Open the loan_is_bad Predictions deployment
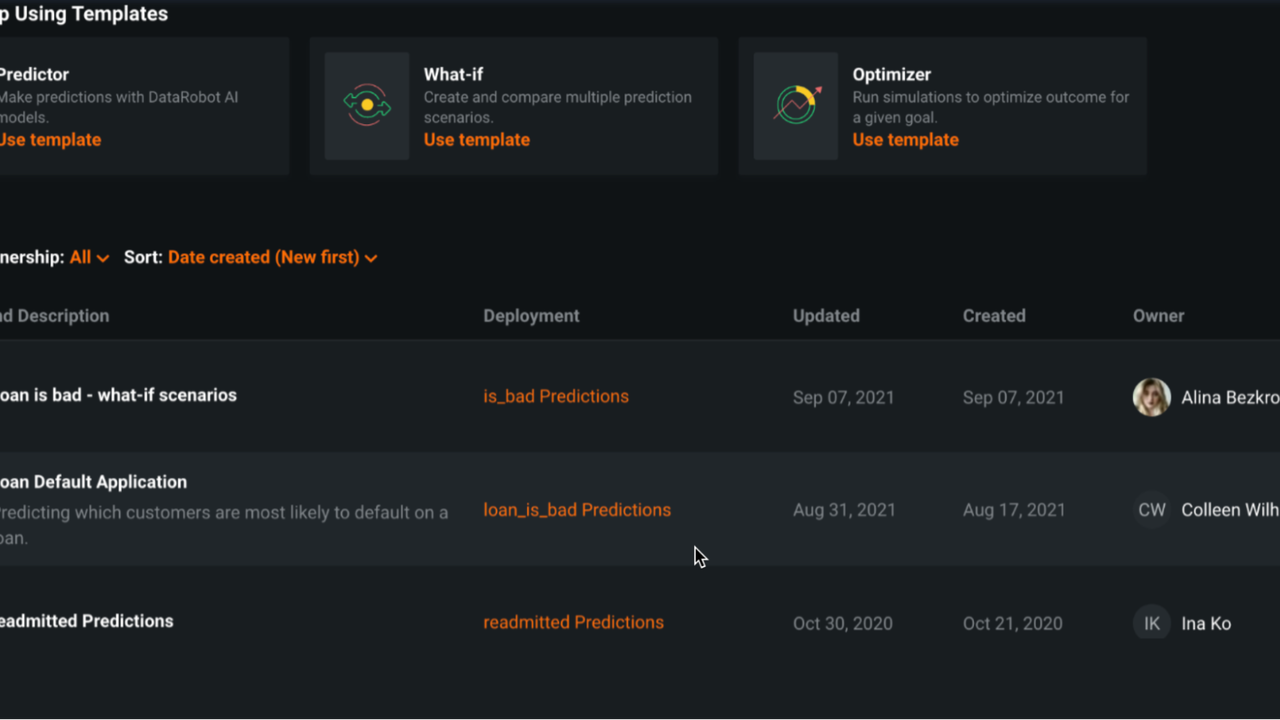Image resolution: width=1280 pixels, height=720 pixels. tap(577, 510)
